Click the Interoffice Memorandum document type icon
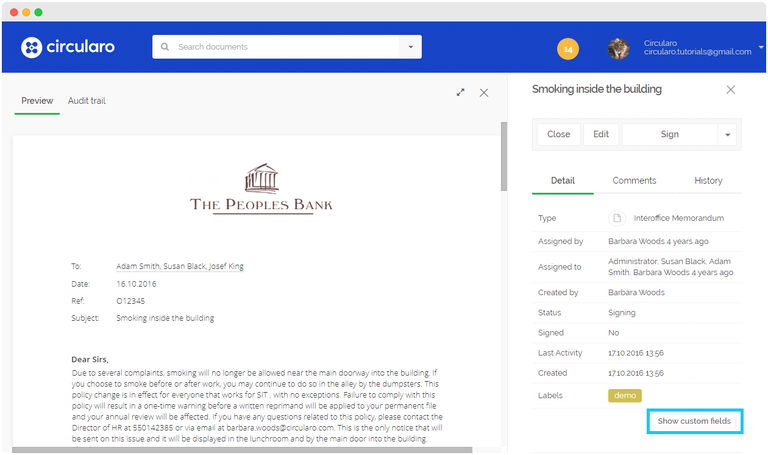The width and height of the screenshot is (768, 455). click(617, 218)
